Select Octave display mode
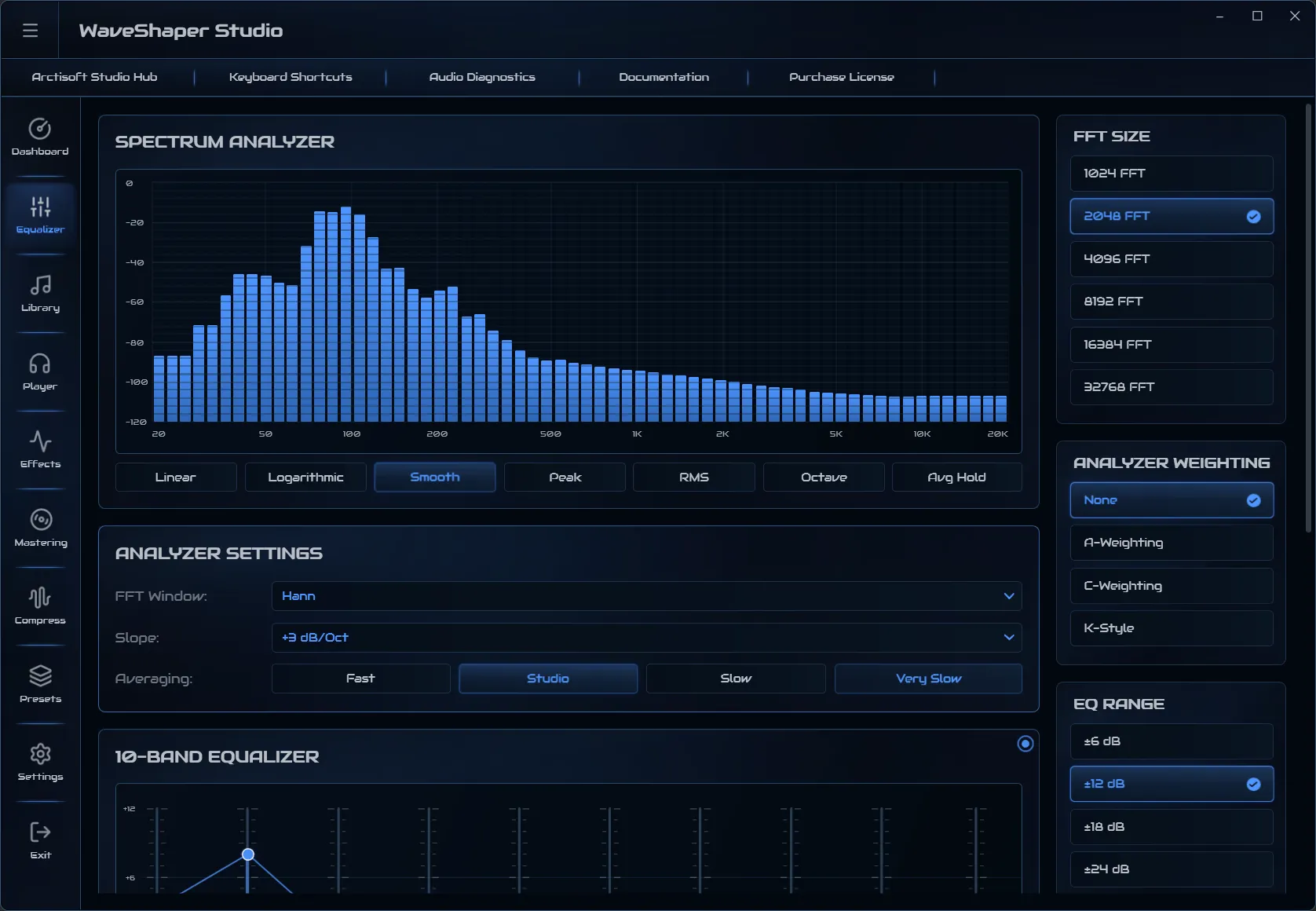The width and height of the screenshot is (1316, 911). pos(824,477)
